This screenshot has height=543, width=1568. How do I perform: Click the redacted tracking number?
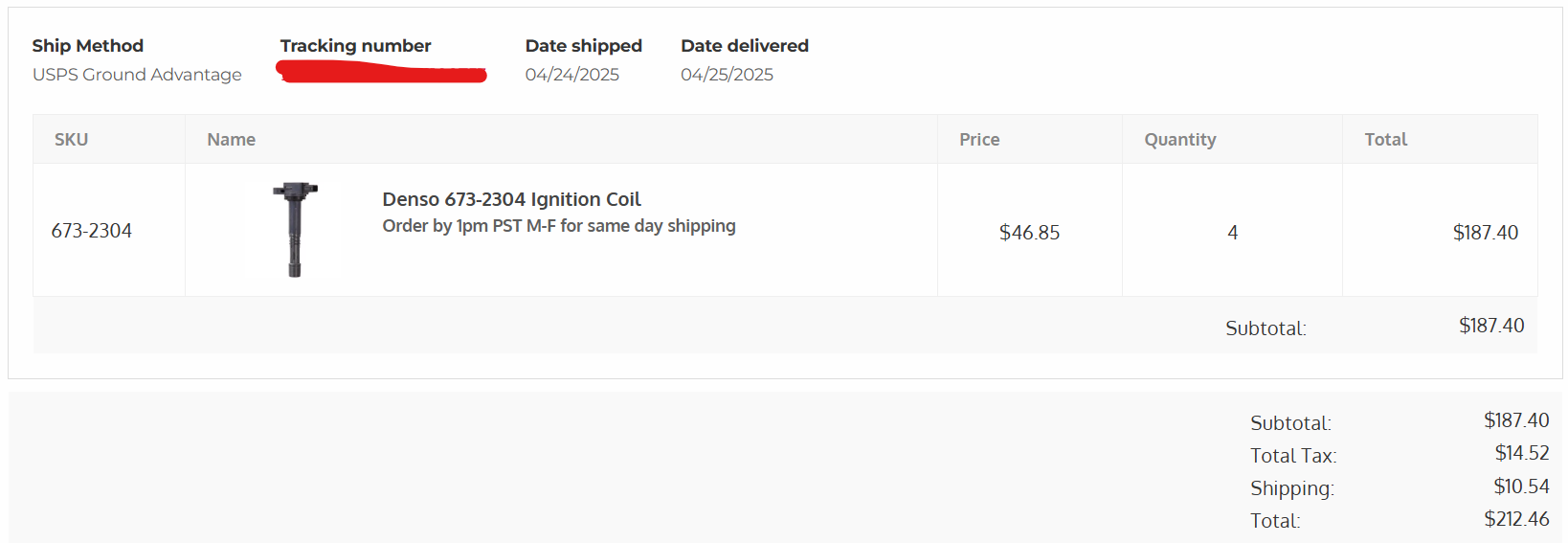[x=381, y=73]
